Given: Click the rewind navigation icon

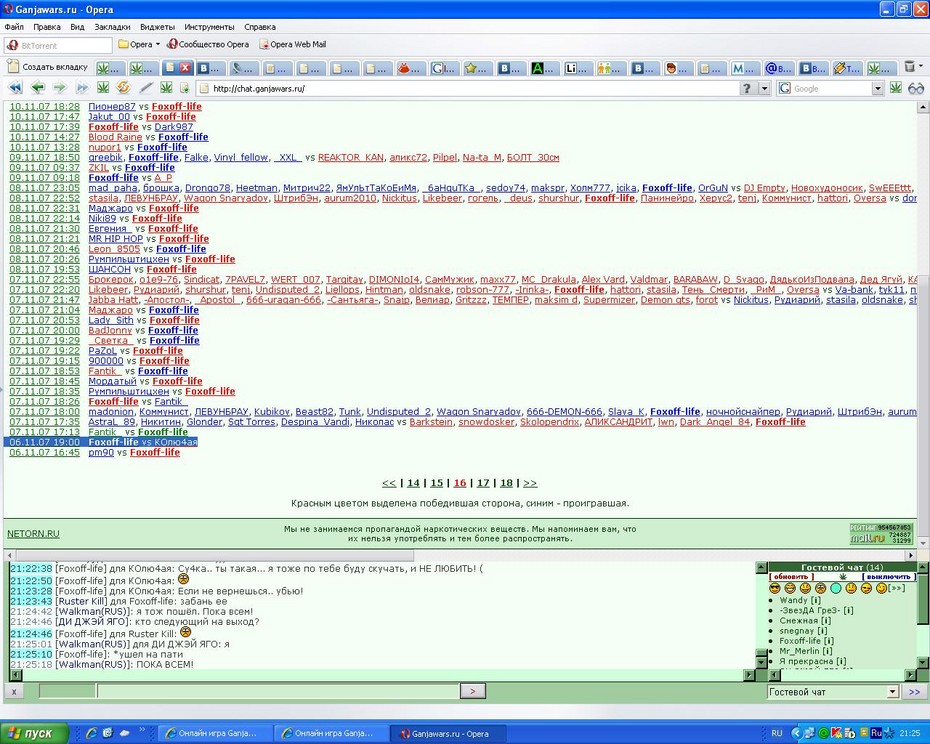Looking at the screenshot, I should pyautogui.click(x=15, y=88).
